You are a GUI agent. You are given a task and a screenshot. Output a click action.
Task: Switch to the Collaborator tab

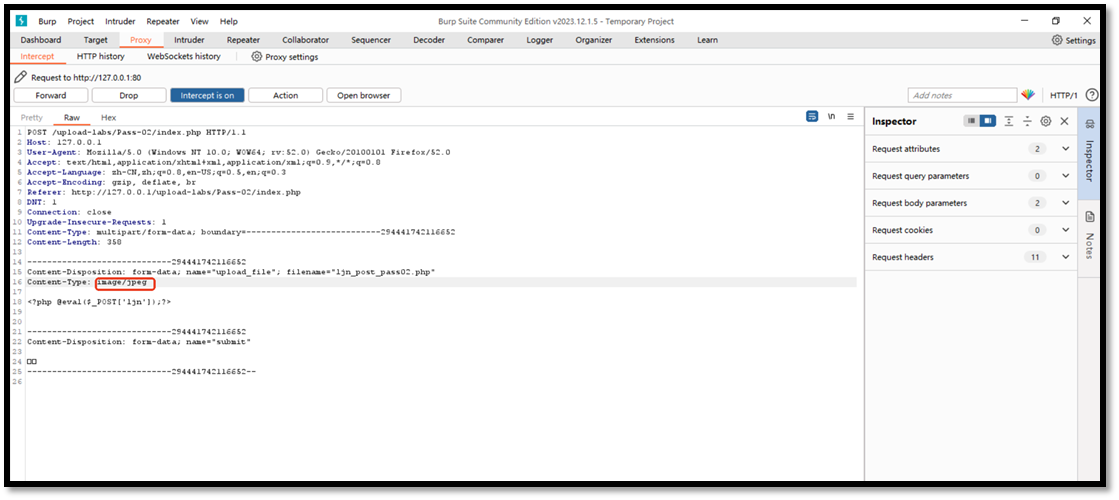(305, 40)
